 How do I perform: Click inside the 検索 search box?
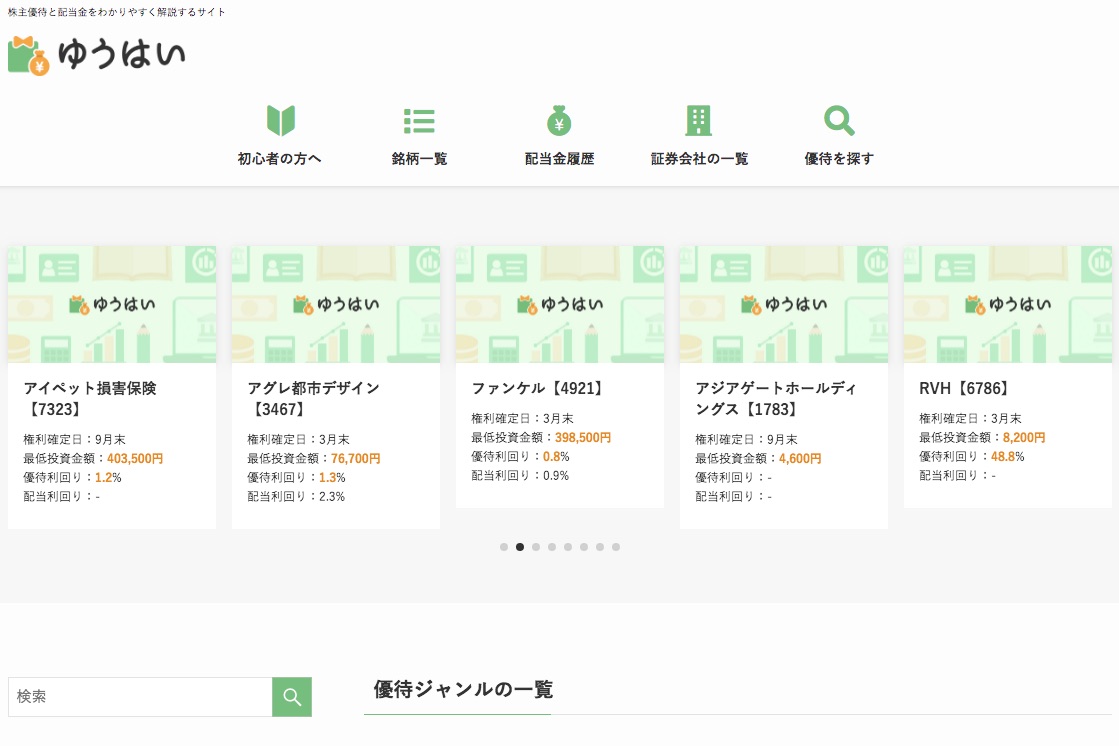(x=140, y=697)
